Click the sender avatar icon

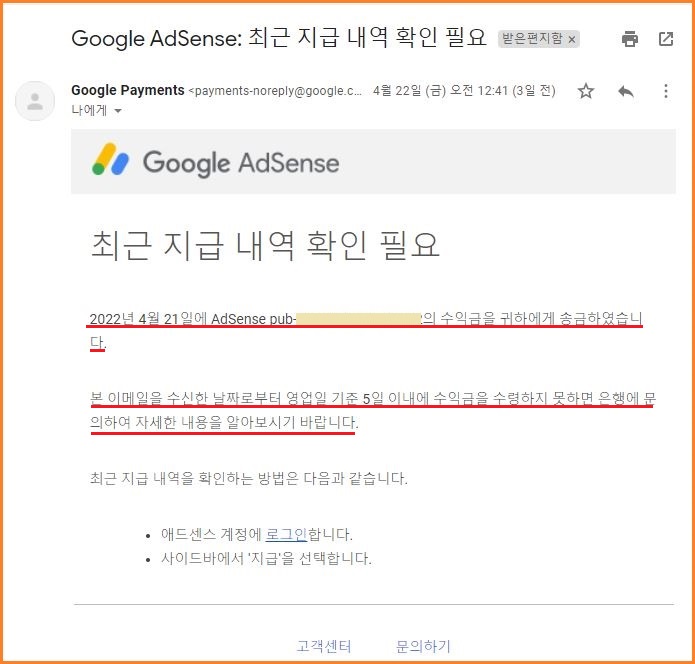(35, 101)
